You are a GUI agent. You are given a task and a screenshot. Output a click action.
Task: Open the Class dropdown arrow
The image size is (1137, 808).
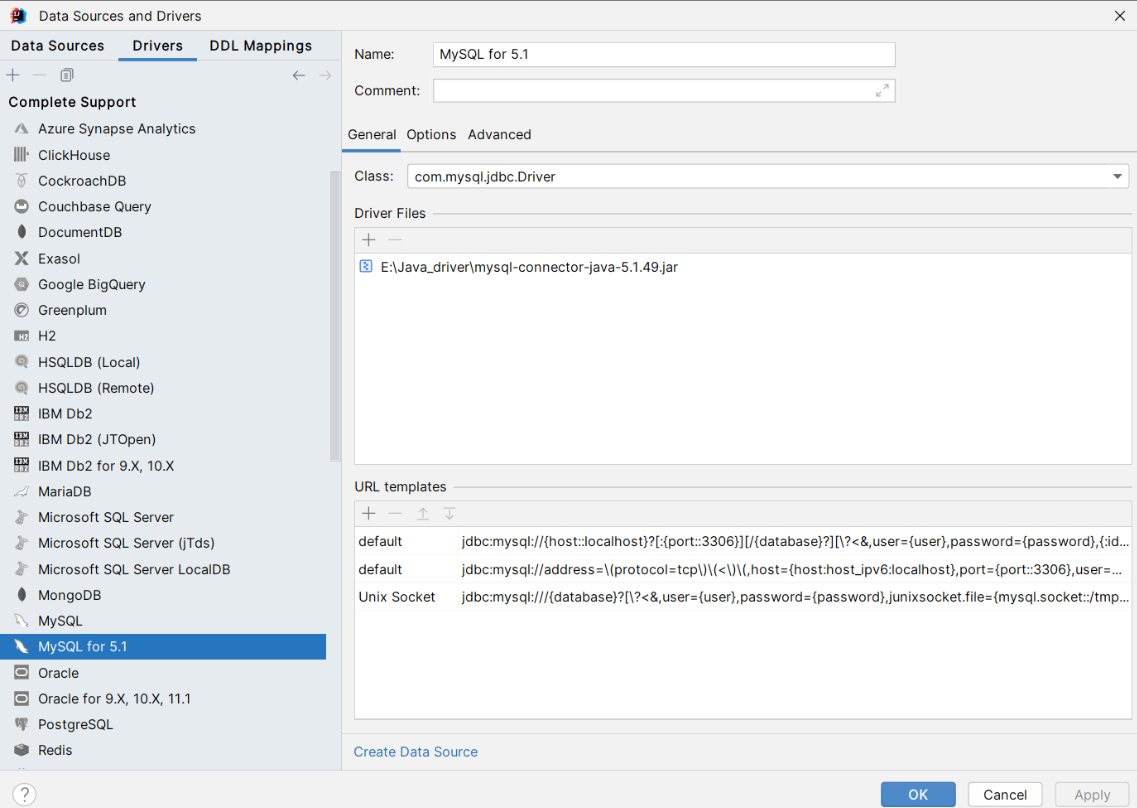pyautogui.click(x=1117, y=176)
